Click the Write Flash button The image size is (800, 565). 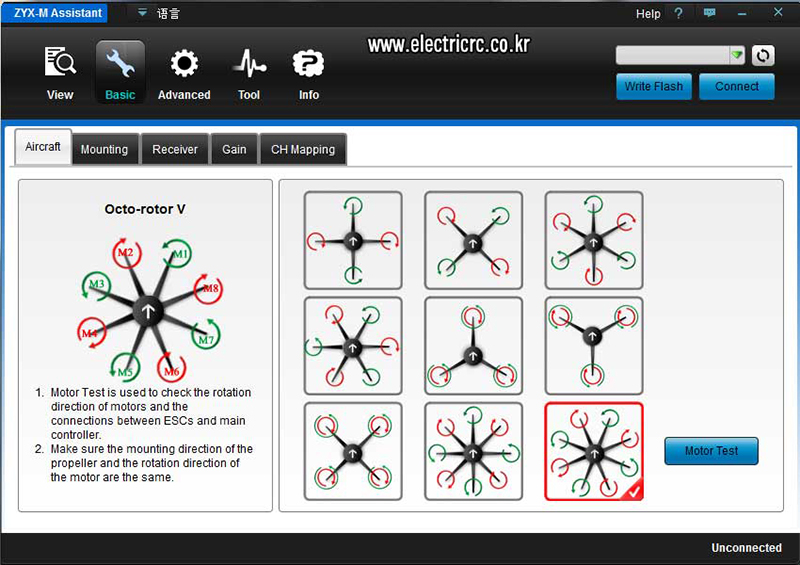654,86
